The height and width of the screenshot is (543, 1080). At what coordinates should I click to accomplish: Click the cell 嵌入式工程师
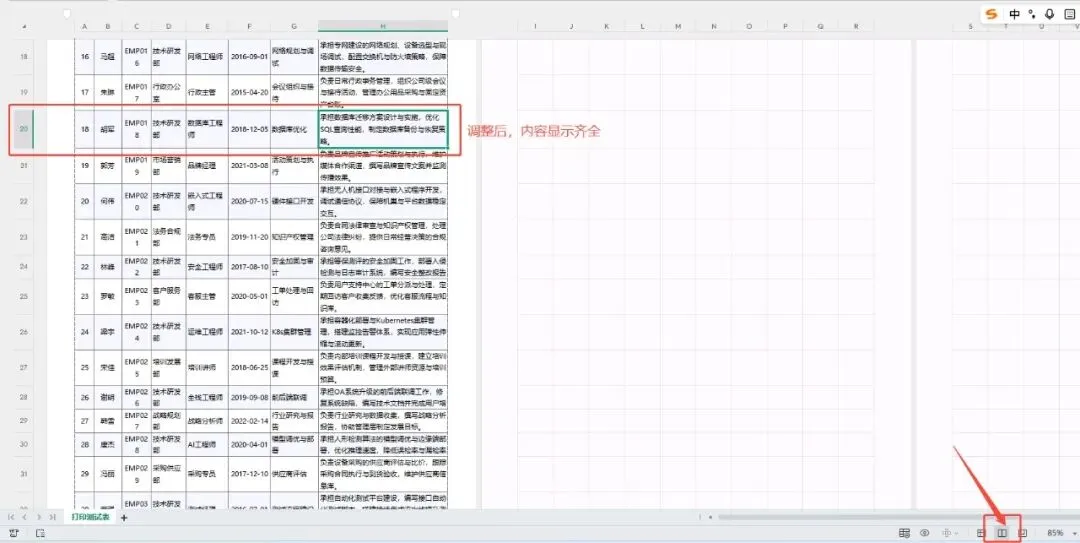pyautogui.click(x=207, y=201)
